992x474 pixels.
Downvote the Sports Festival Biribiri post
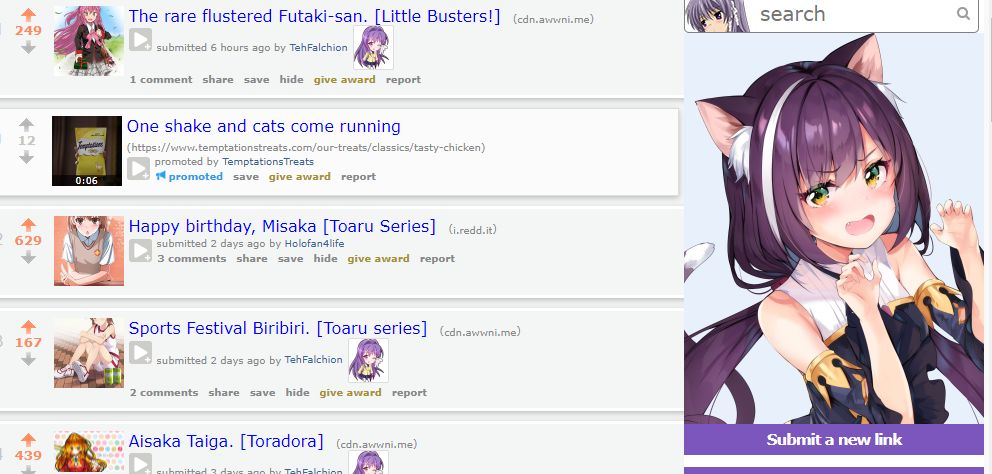[28, 359]
